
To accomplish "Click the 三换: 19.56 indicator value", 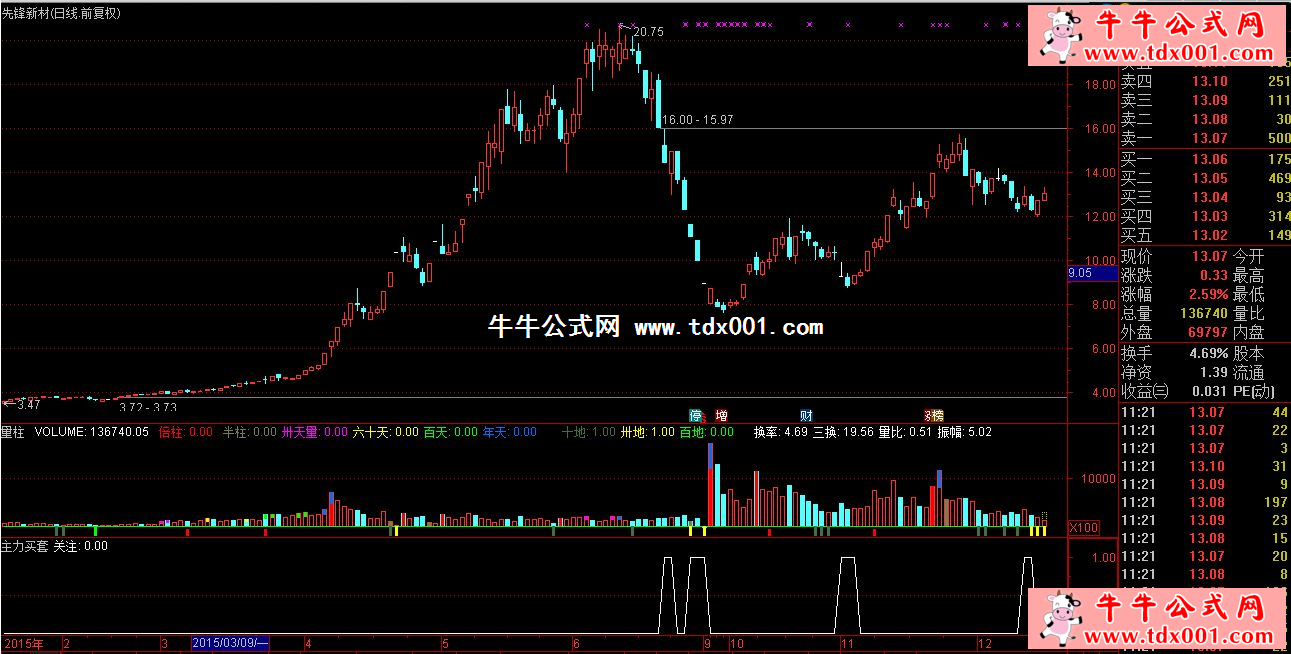I will tap(842, 432).
